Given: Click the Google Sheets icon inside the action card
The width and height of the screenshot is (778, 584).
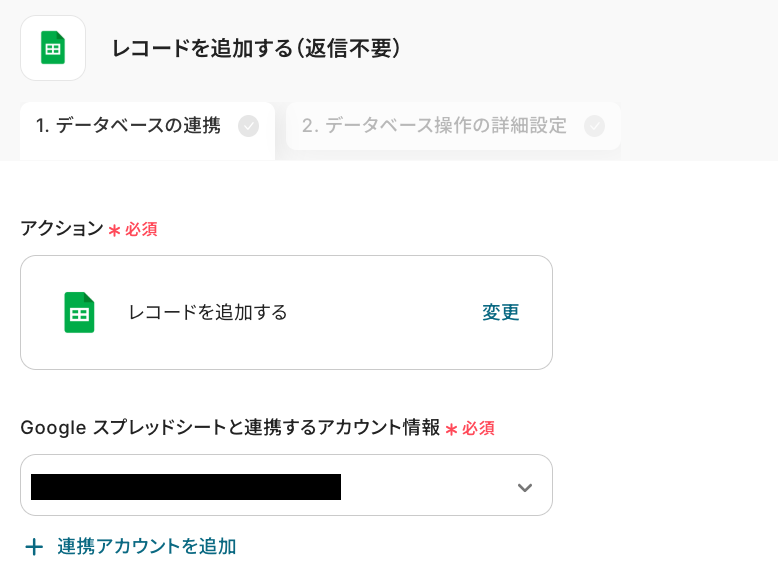Looking at the screenshot, I should click(79, 312).
